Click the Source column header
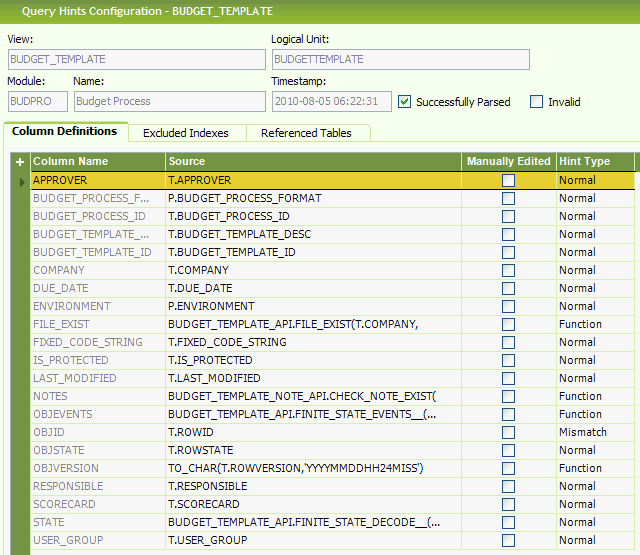The width and height of the screenshot is (640, 555). click(314, 162)
